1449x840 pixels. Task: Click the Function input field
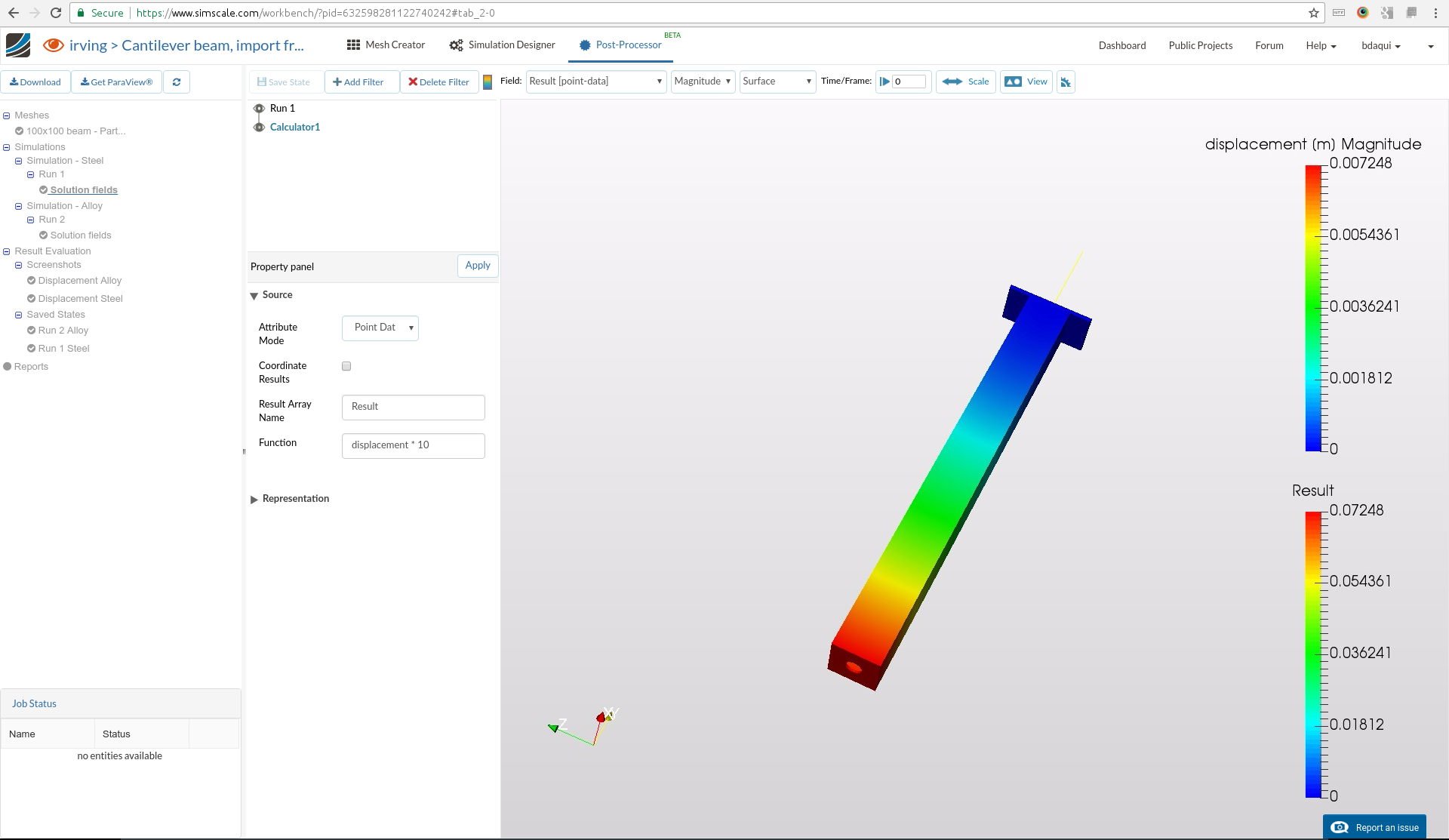tap(413, 445)
